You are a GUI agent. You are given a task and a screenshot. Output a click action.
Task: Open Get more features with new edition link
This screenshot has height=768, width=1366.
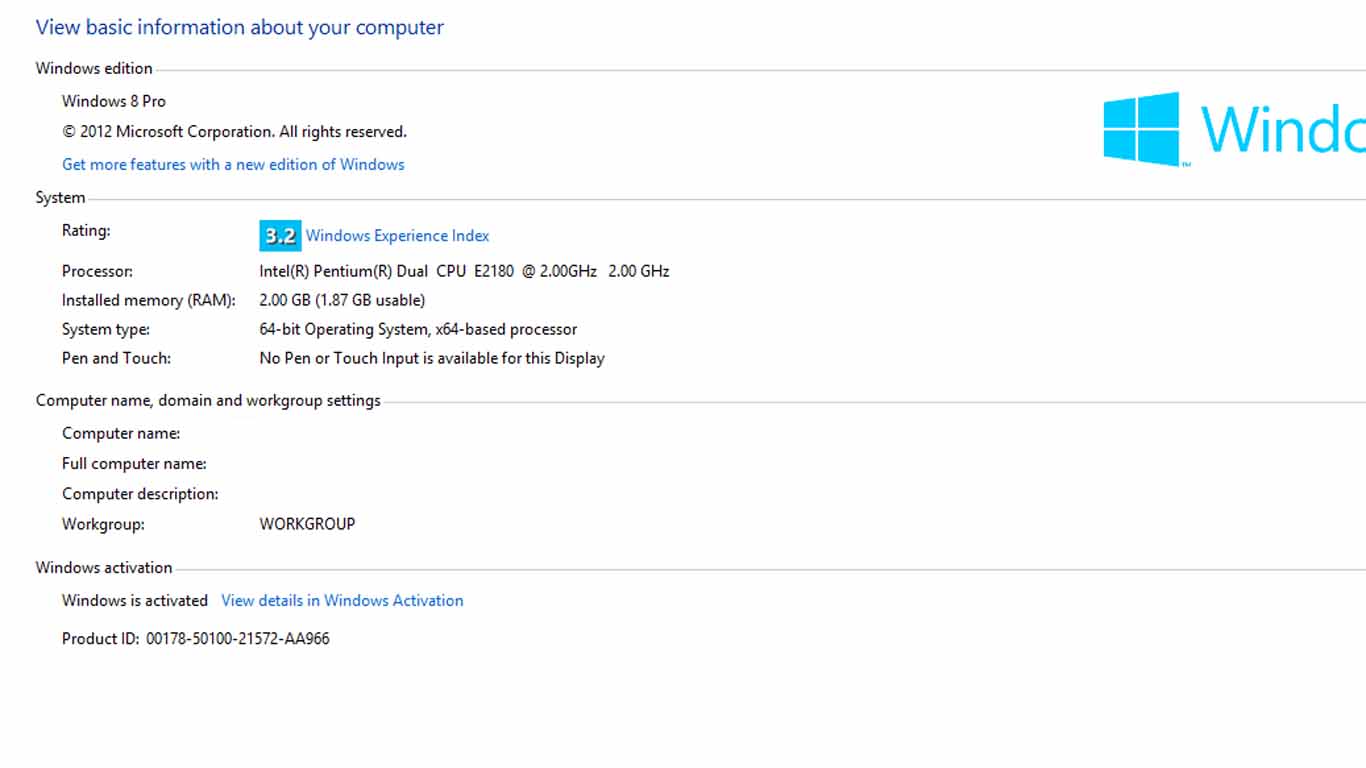point(233,165)
